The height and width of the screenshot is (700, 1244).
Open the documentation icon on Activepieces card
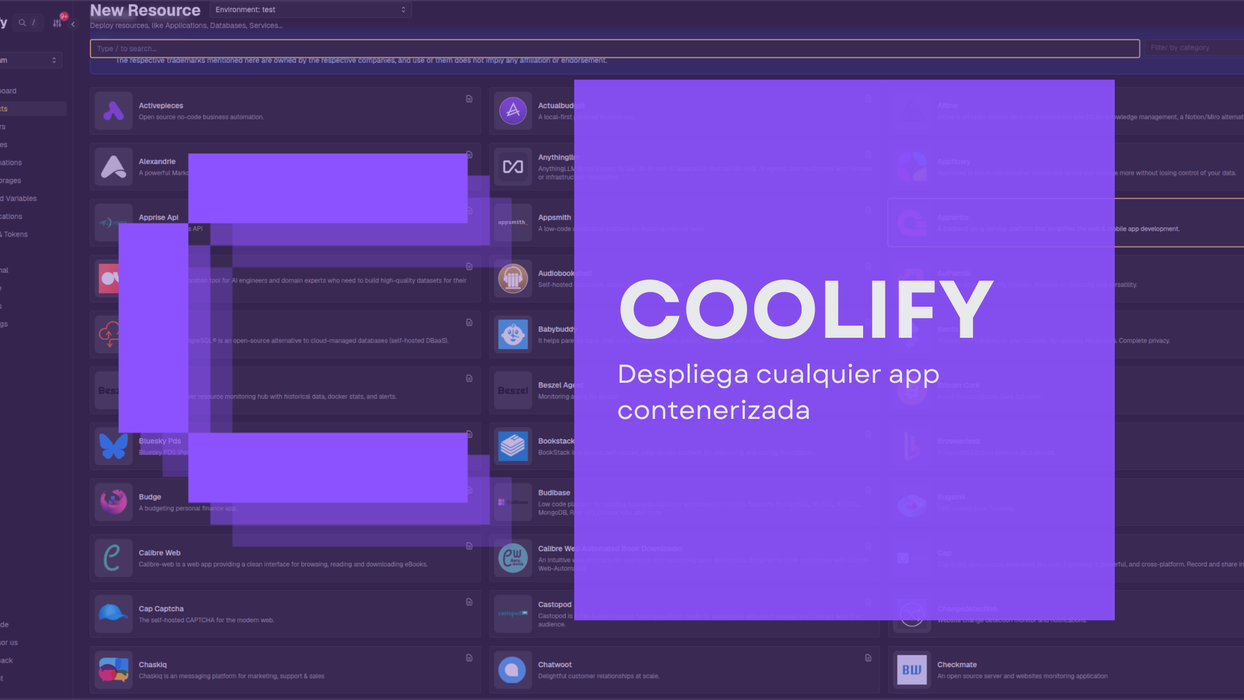(x=469, y=99)
